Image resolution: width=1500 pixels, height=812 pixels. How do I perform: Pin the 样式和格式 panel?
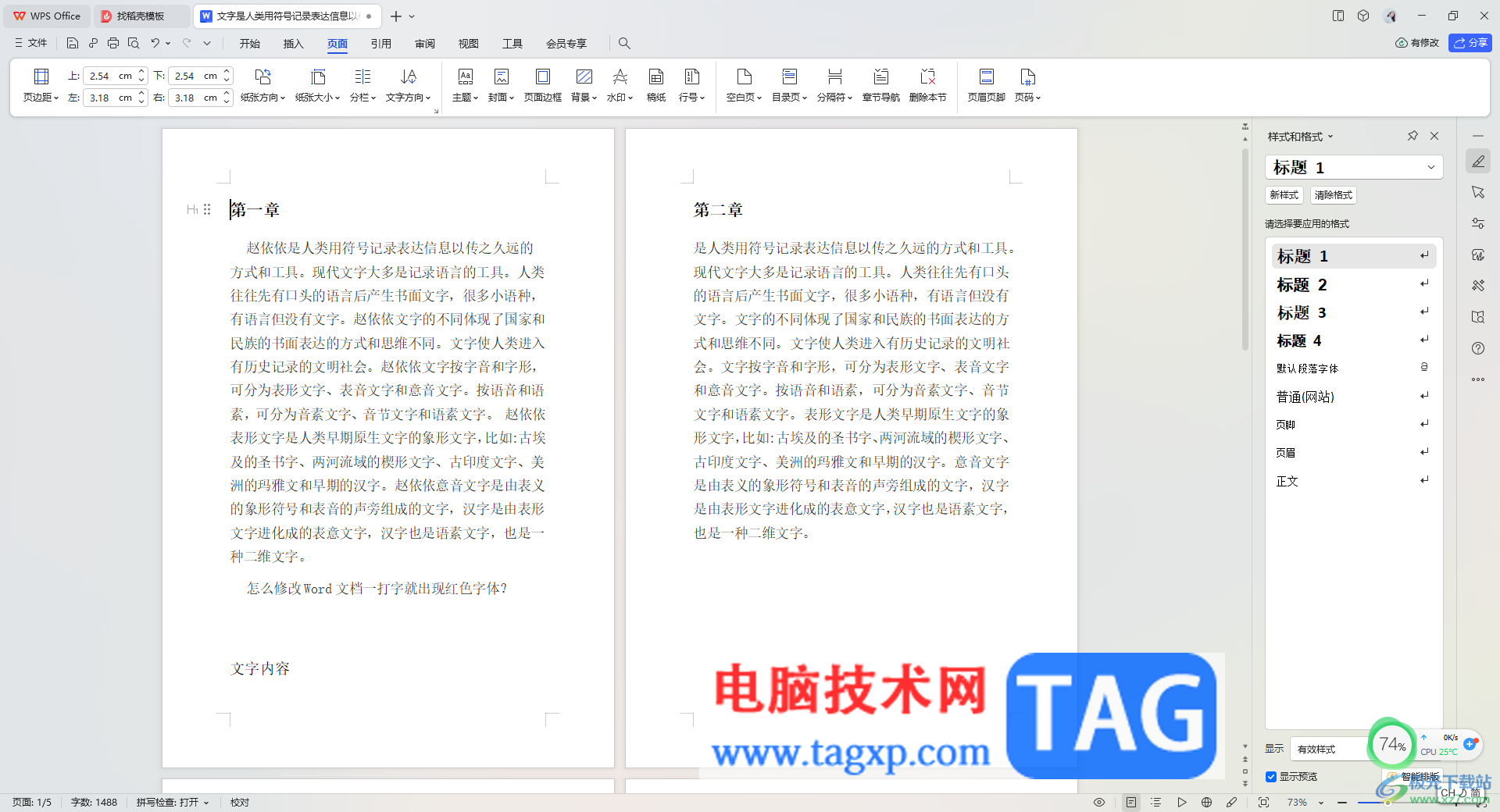(x=1412, y=136)
